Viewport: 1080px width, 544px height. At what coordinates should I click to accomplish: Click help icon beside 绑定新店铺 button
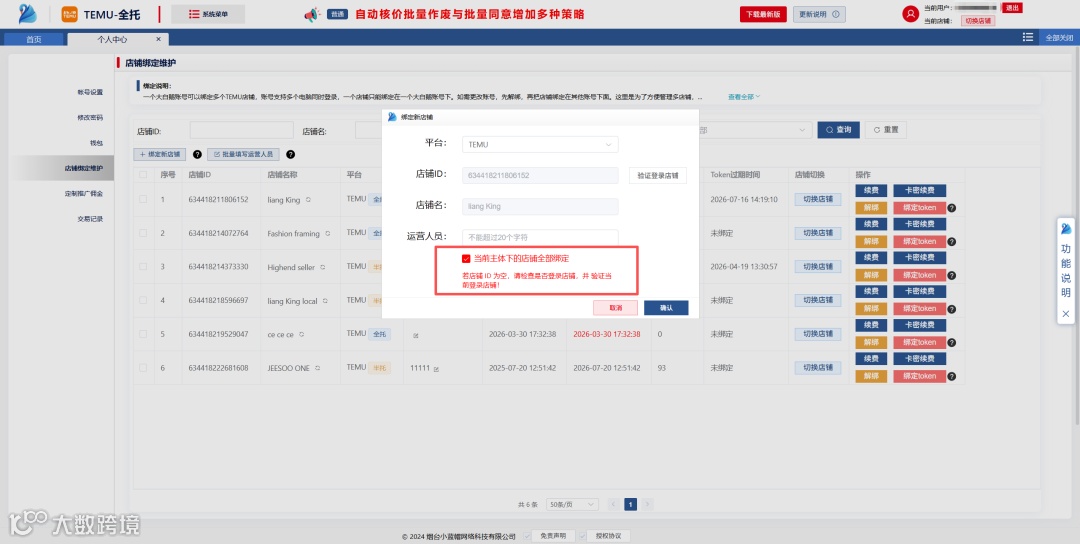pos(197,155)
